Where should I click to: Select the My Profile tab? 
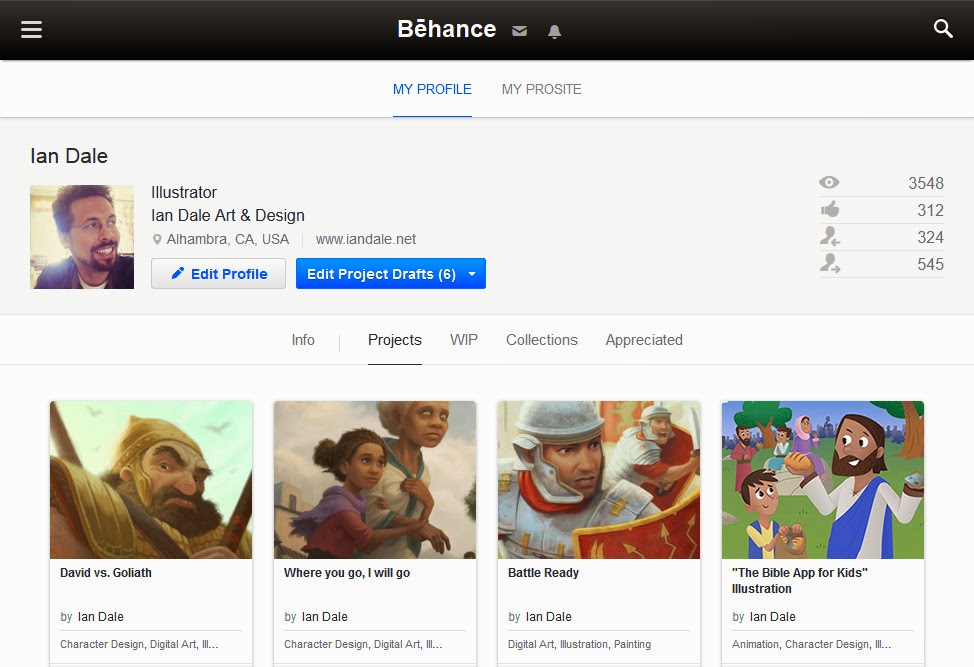tap(432, 89)
